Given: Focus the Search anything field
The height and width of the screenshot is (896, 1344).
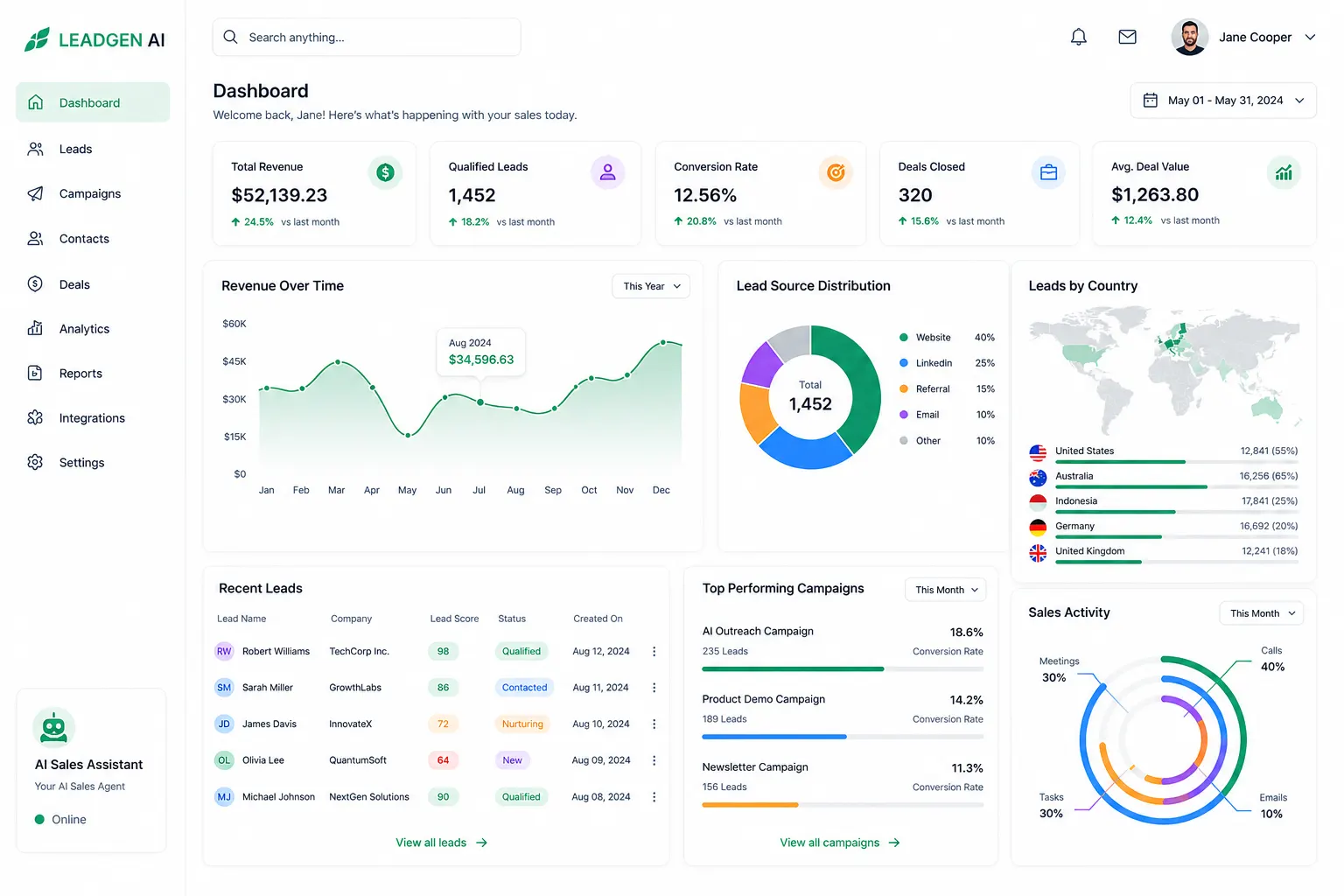Looking at the screenshot, I should 367,37.
